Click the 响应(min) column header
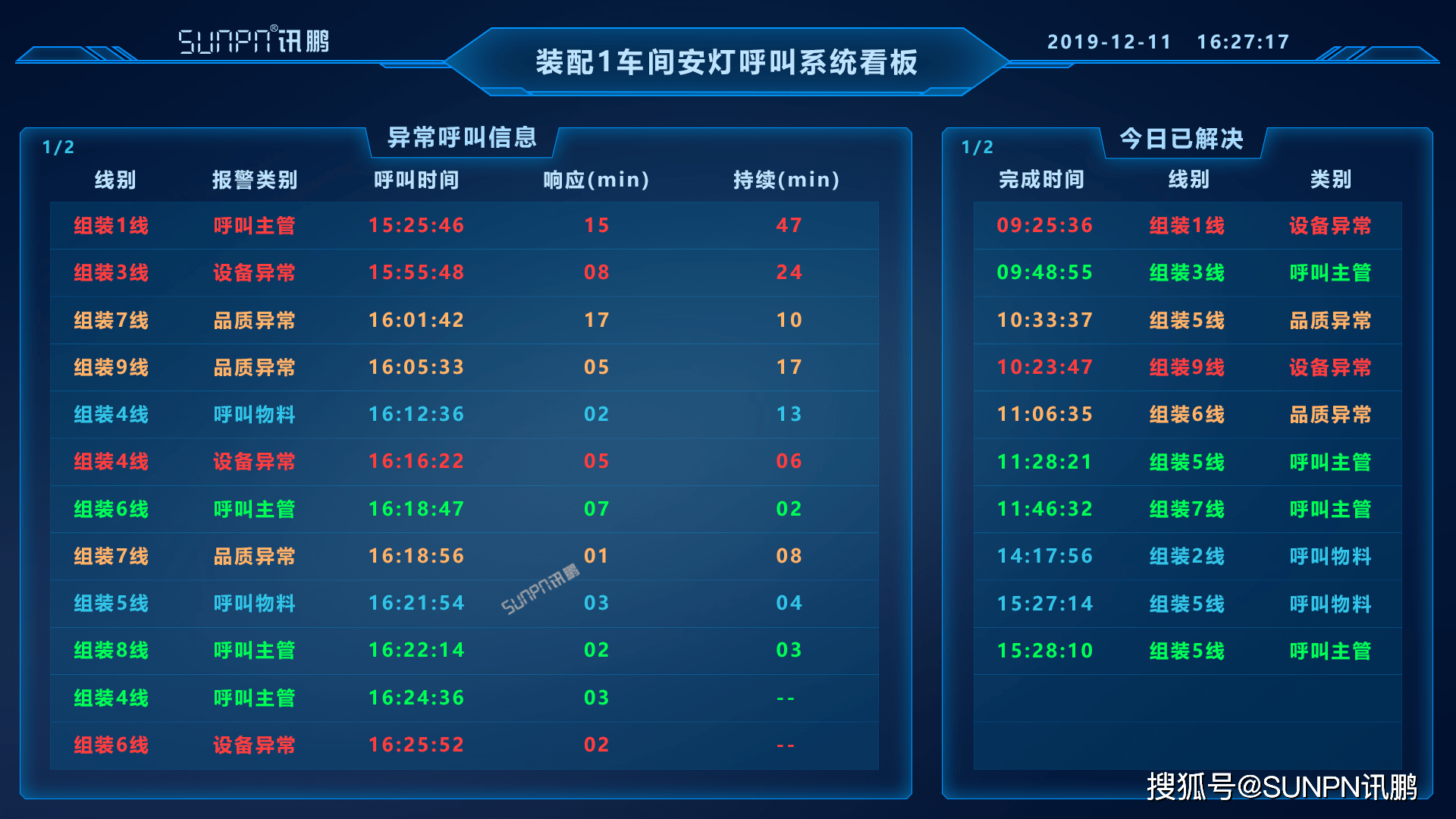Image resolution: width=1456 pixels, height=819 pixels. 596,180
